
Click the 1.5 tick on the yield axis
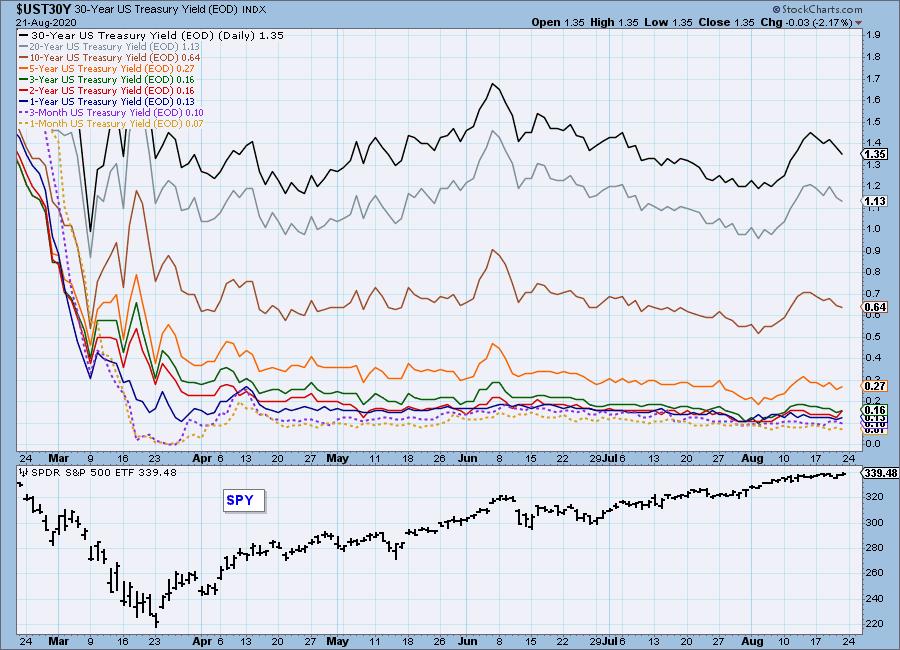[873, 121]
